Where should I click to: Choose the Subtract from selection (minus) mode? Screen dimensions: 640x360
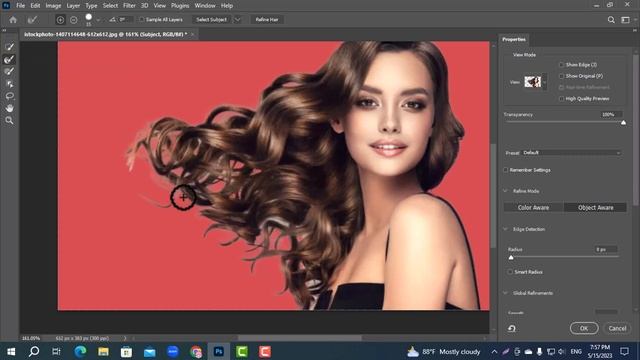tap(73, 20)
